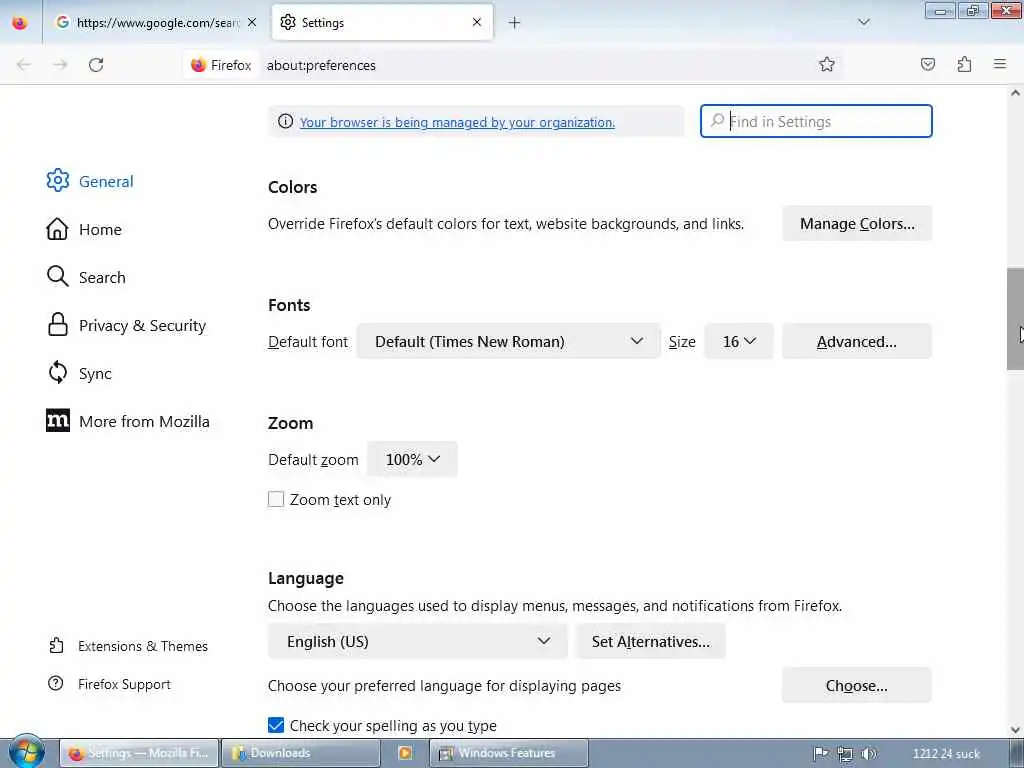Open the list all tabs chevron
Image resolution: width=1024 pixels, height=768 pixels.
(x=863, y=22)
